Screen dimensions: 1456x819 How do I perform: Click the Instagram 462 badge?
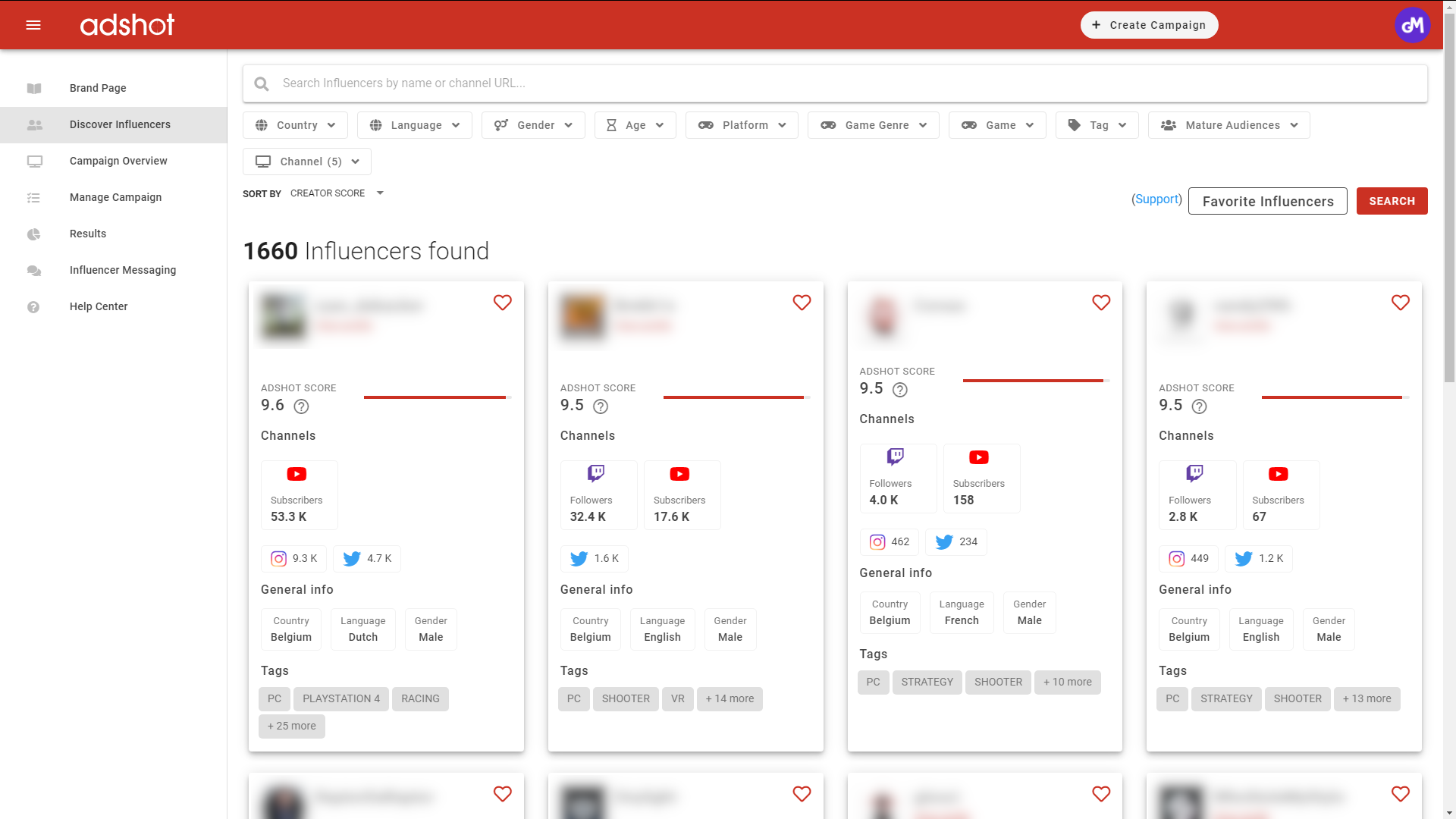click(x=890, y=542)
